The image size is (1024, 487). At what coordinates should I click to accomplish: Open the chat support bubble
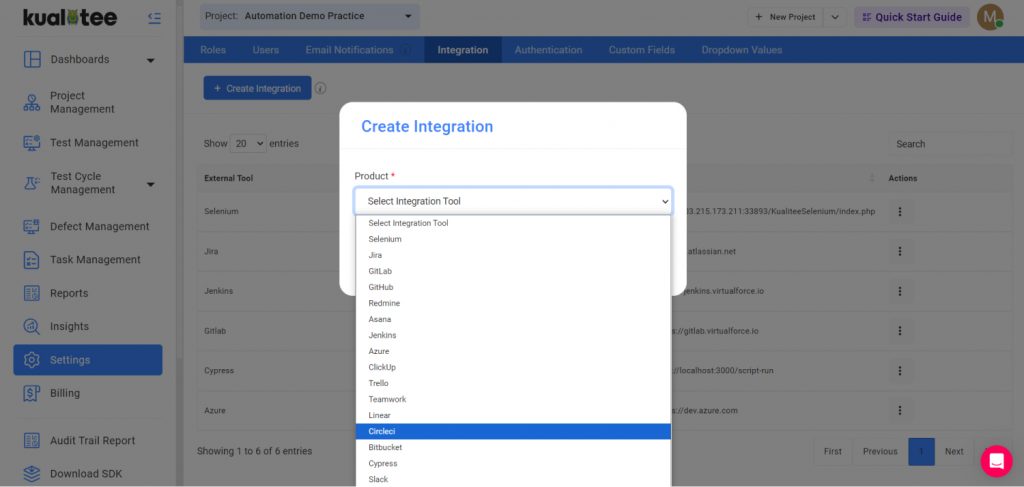click(996, 461)
